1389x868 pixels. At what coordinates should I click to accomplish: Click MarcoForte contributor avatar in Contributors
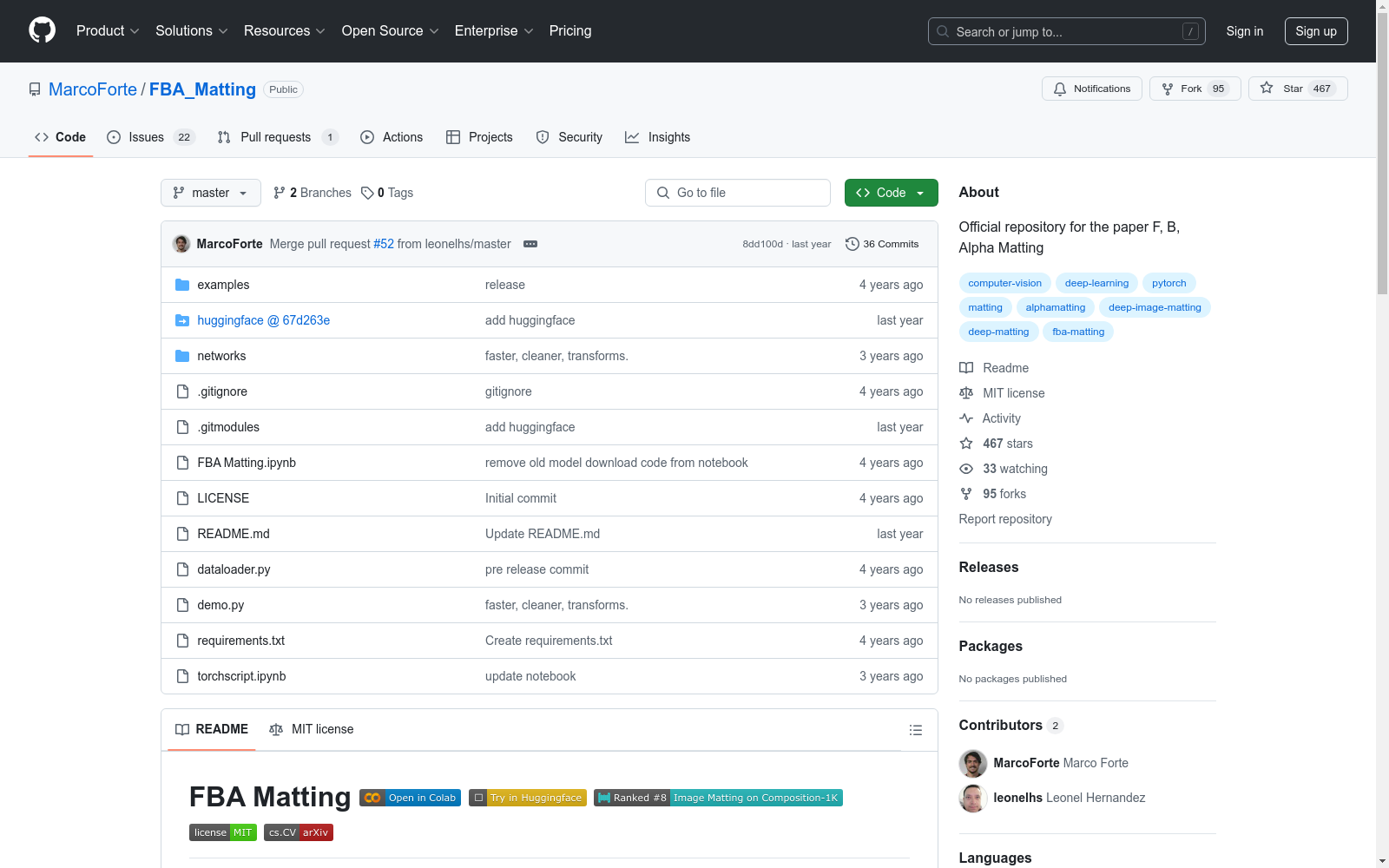pos(973,763)
